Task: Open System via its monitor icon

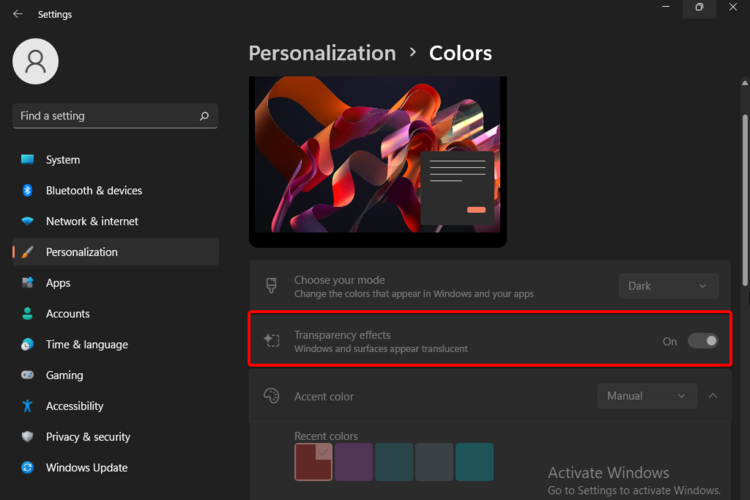Action: pos(27,160)
